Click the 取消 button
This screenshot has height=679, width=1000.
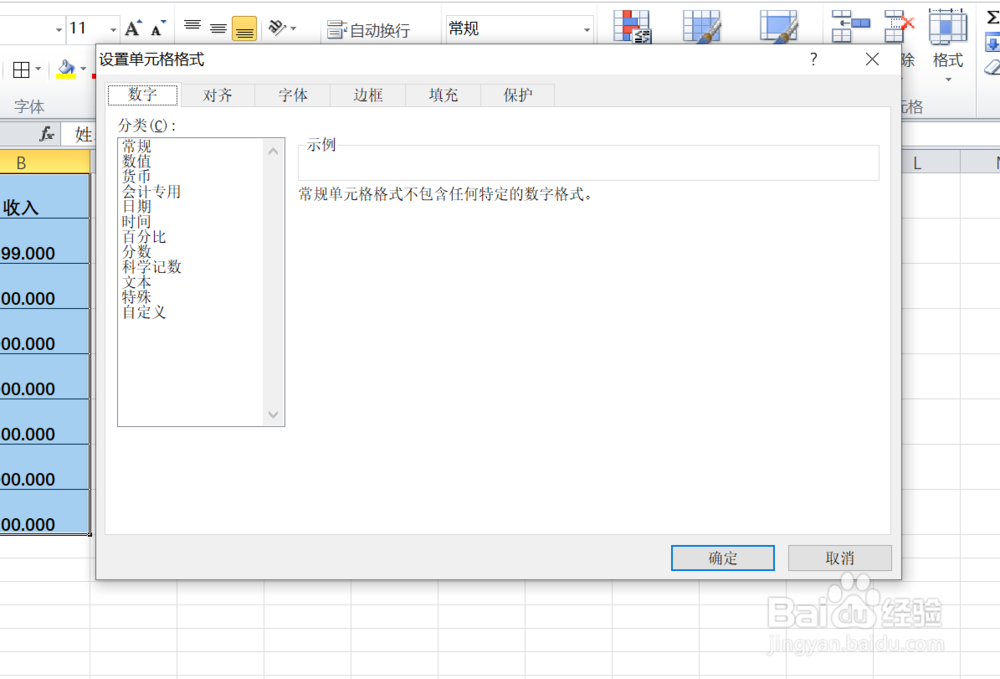[x=839, y=558]
